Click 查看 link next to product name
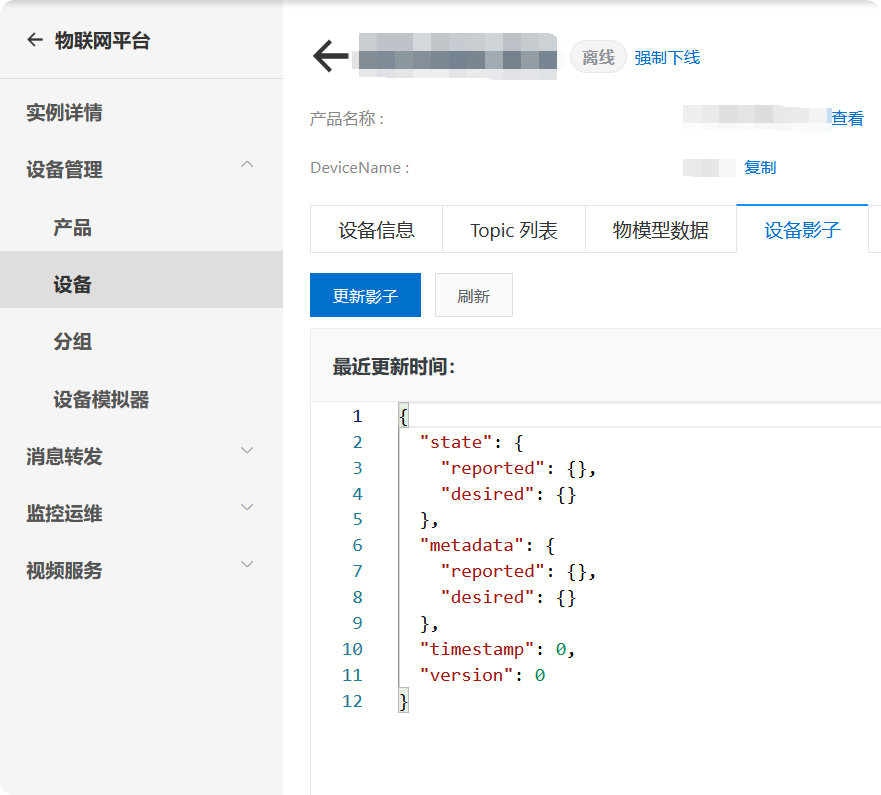The width and height of the screenshot is (881, 795). tap(847, 118)
